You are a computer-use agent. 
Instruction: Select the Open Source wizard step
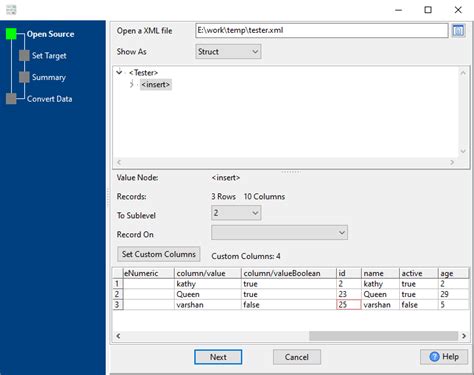coord(50,34)
